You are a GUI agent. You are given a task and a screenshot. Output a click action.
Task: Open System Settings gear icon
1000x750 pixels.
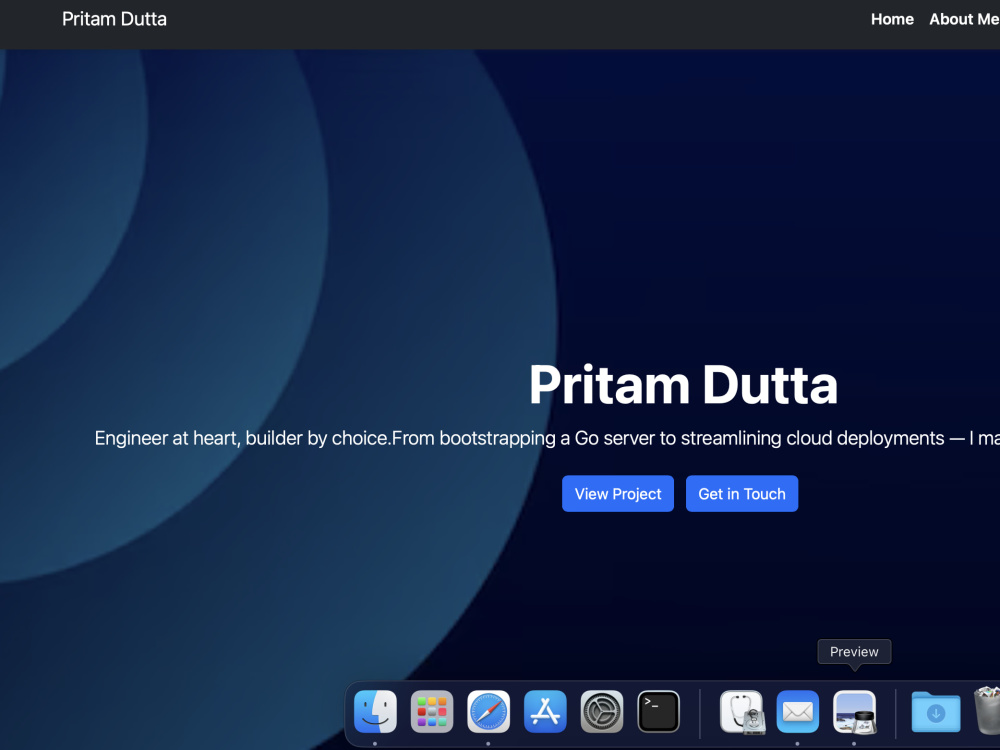click(x=602, y=711)
